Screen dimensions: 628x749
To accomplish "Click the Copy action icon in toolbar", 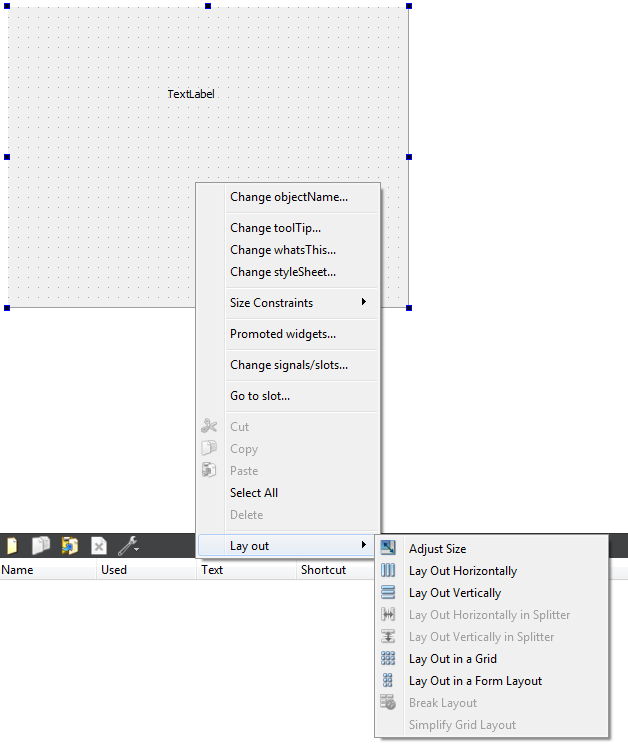I will click(41, 546).
